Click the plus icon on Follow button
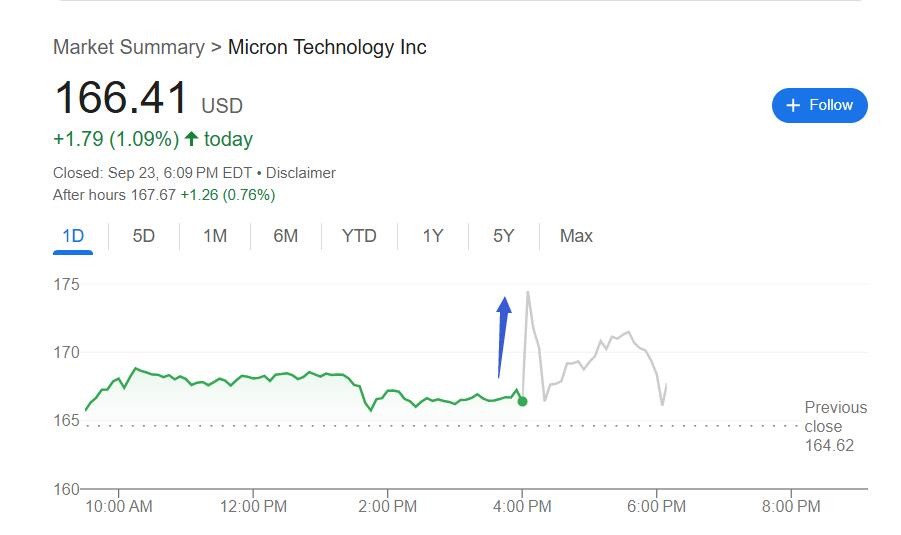 click(793, 105)
